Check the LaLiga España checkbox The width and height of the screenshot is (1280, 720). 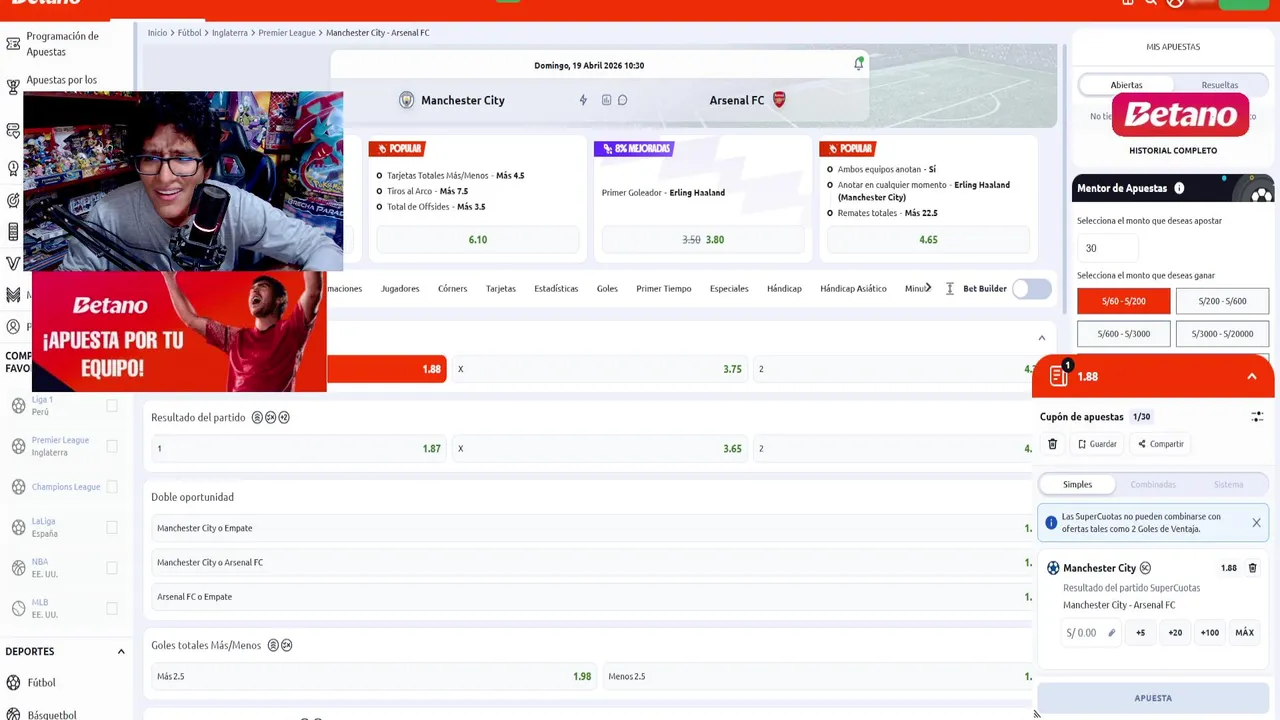112,527
